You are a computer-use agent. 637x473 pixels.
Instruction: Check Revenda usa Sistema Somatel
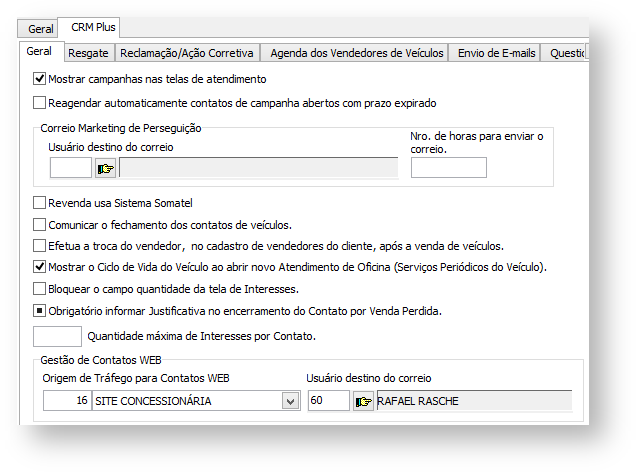(40, 203)
